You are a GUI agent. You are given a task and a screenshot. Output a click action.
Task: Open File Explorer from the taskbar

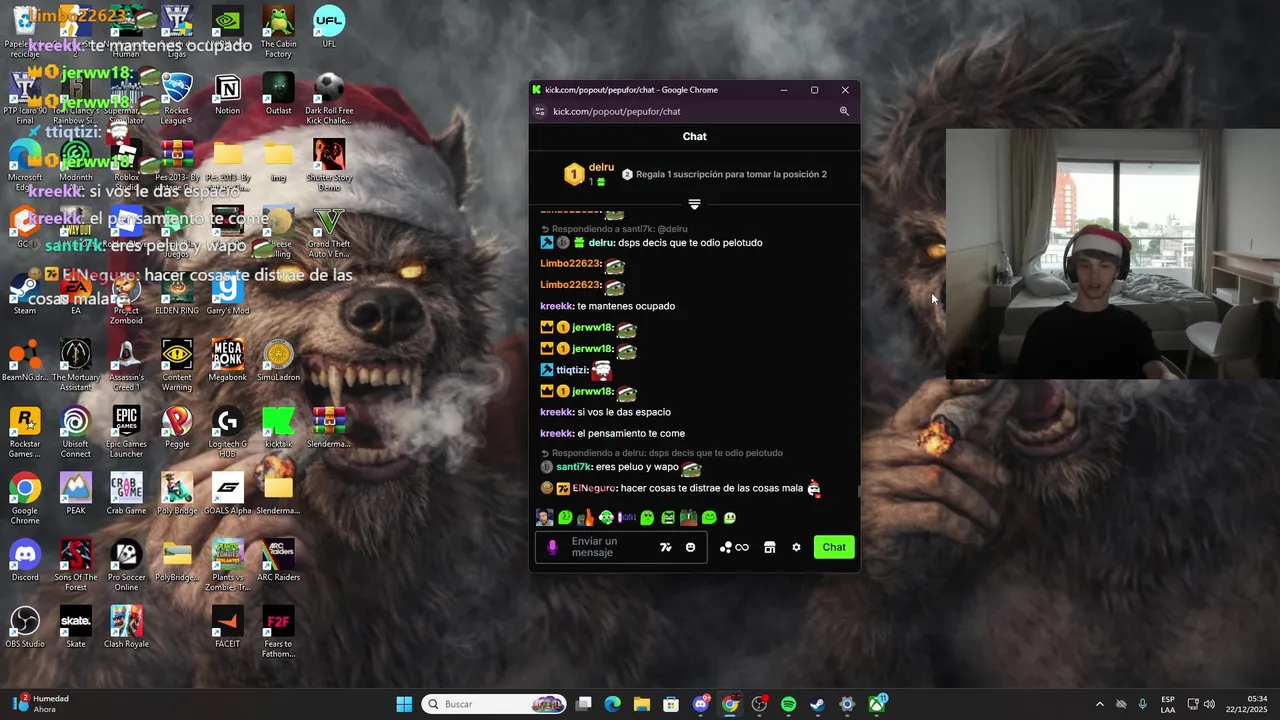click(642, 704)
